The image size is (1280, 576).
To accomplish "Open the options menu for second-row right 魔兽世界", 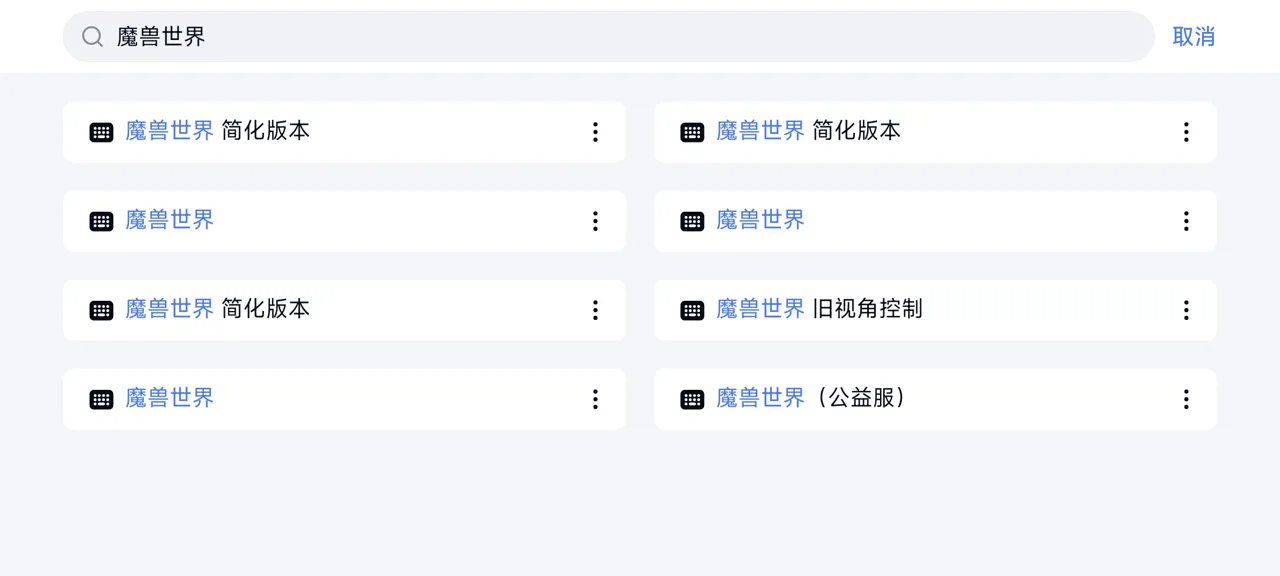I will (1186, 220).
